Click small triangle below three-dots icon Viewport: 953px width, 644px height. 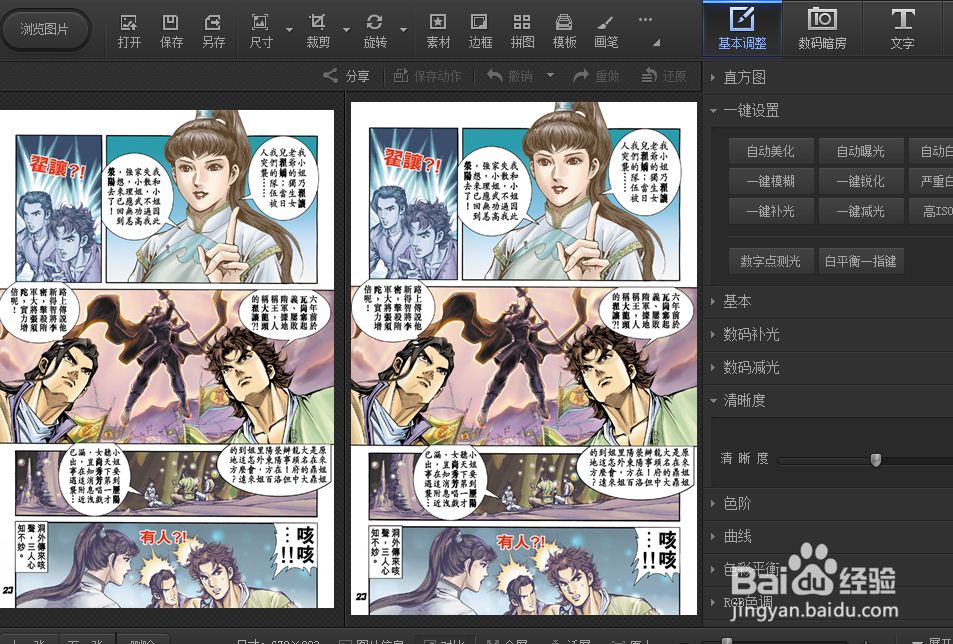[x=656, y=43]
